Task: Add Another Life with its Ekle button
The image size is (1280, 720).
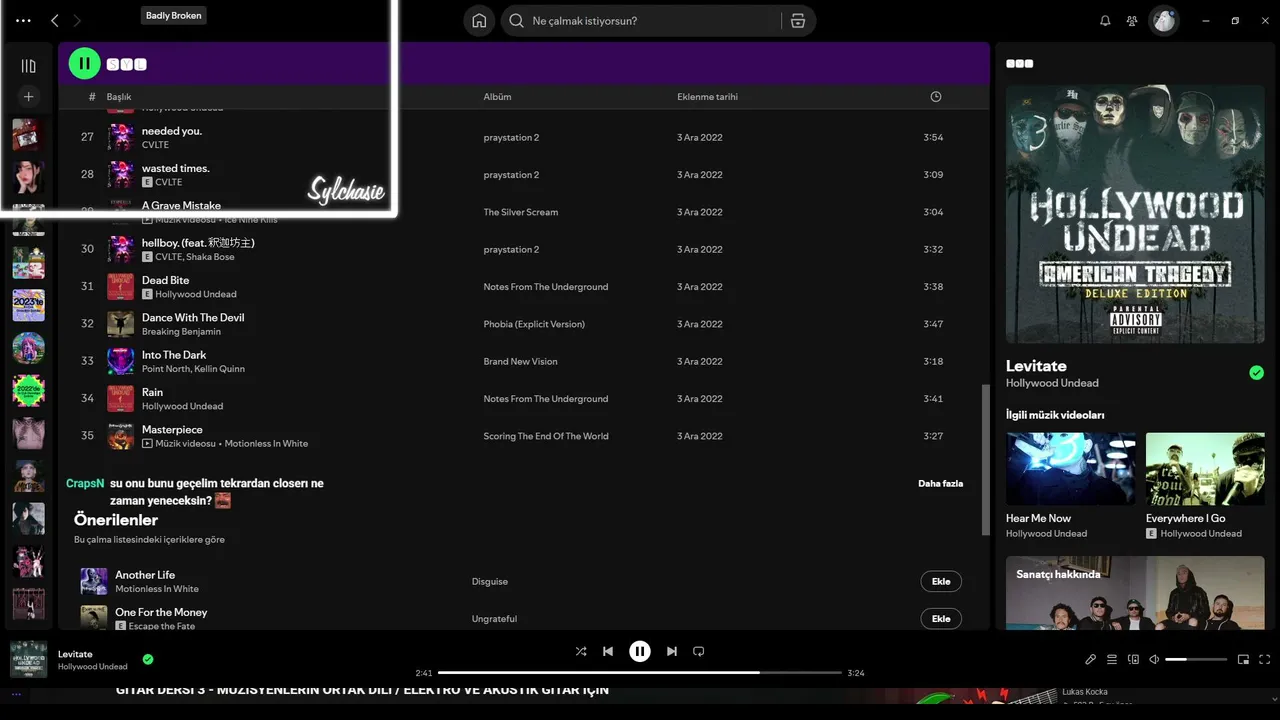Action: [x=941, y=581]
